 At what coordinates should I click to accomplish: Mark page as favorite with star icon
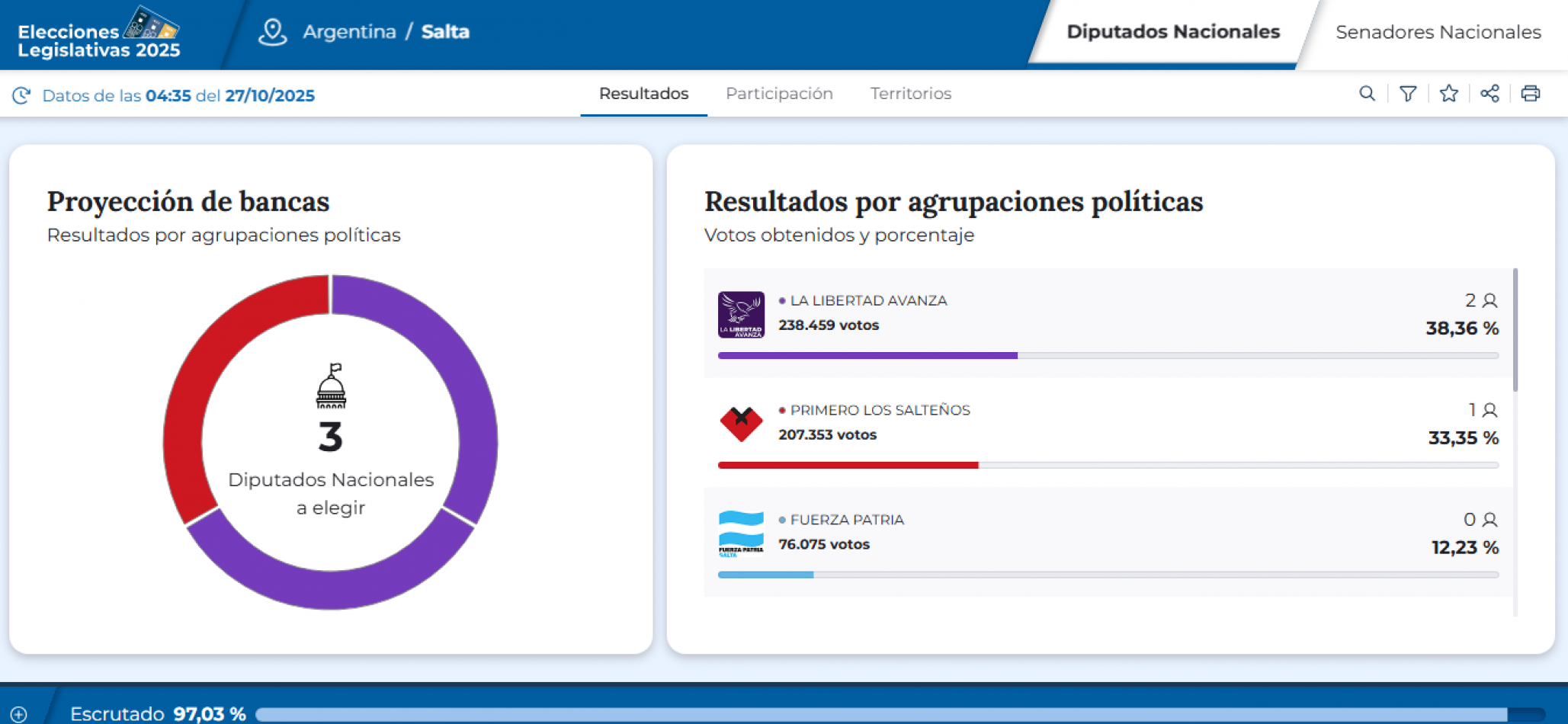point(1448,94)
